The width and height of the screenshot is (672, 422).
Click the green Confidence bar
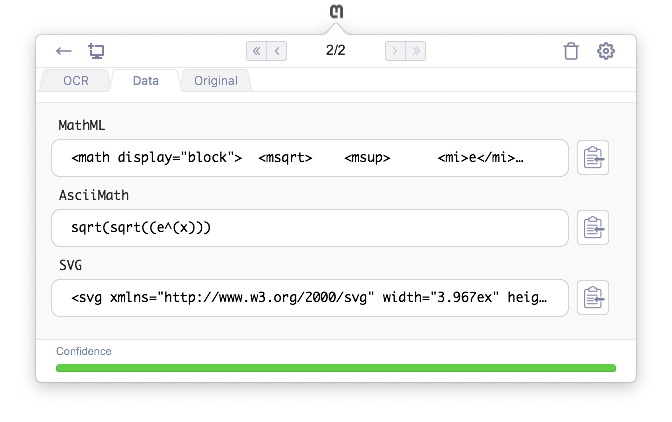(x=335, y=368)
